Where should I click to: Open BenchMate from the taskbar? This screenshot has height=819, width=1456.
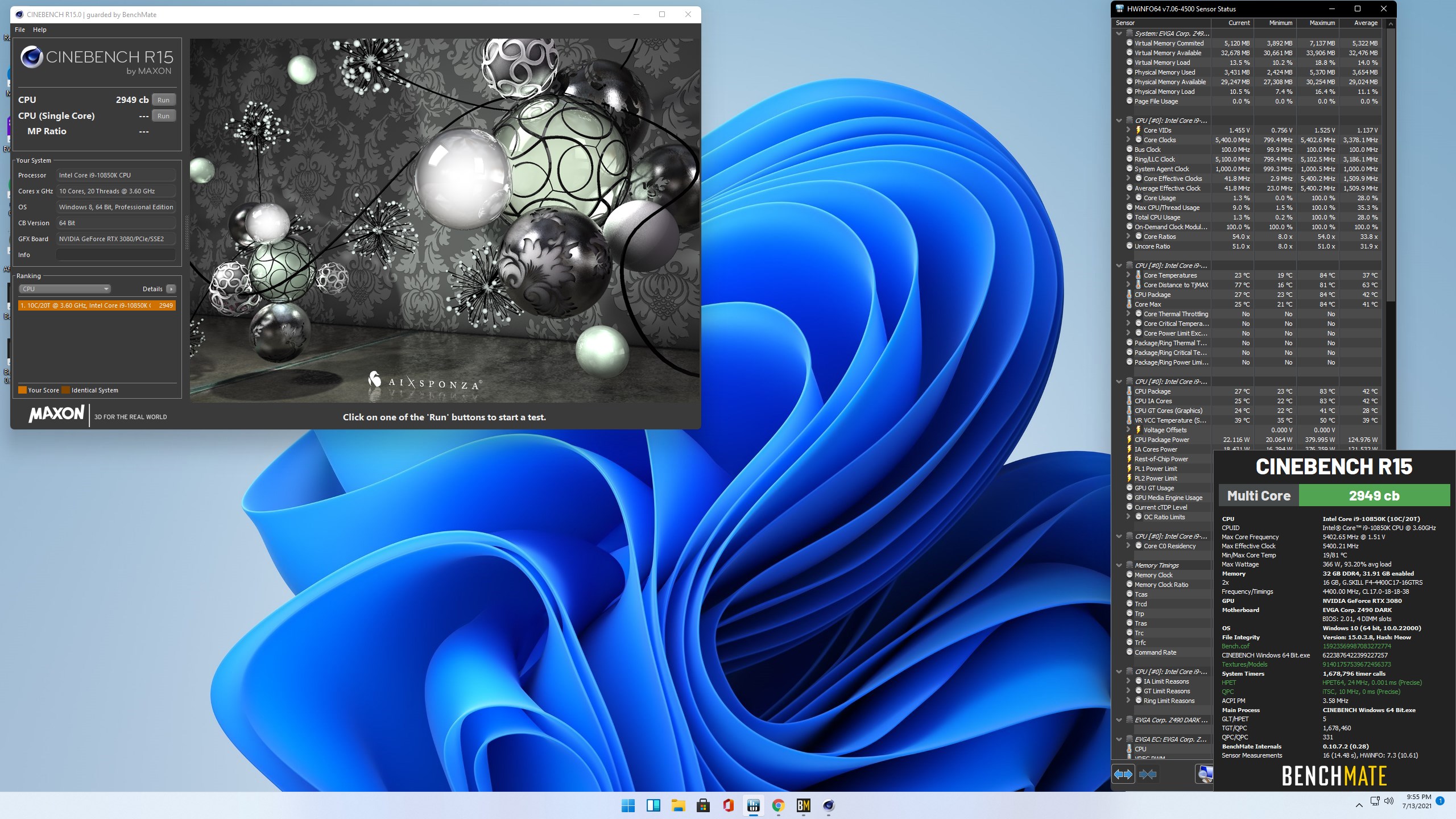804,805
